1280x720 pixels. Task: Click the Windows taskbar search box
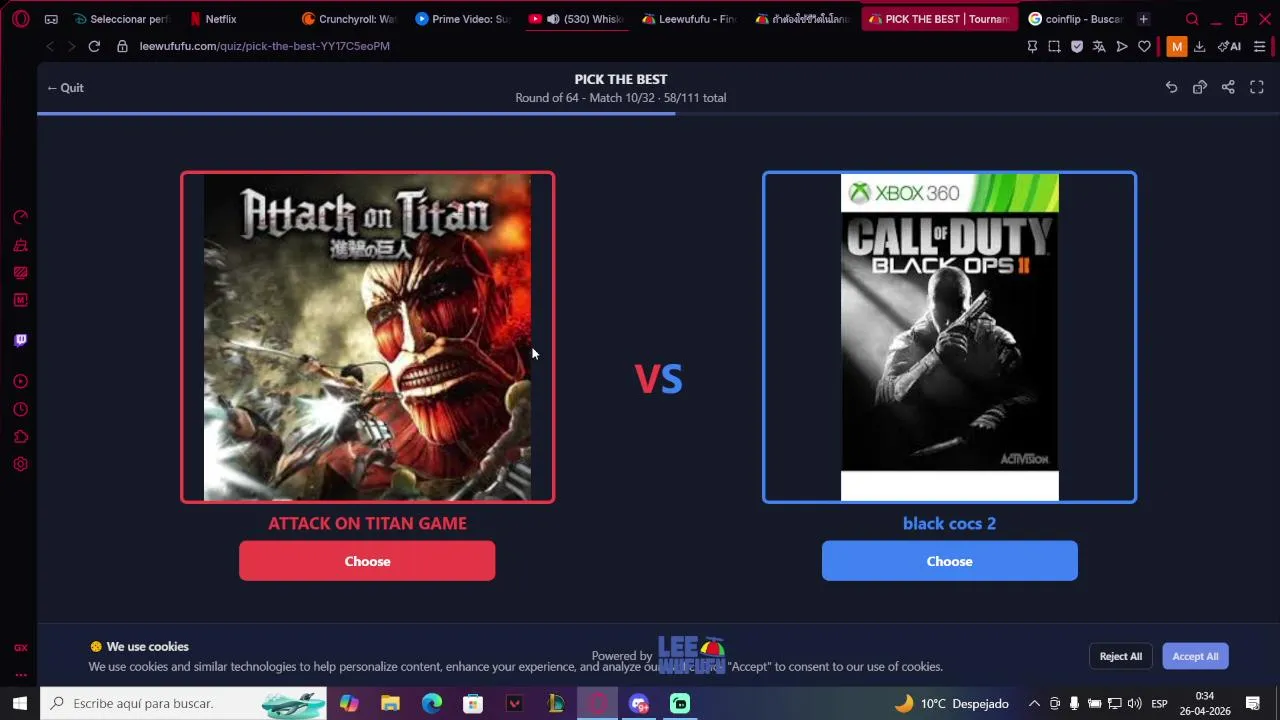184,703
